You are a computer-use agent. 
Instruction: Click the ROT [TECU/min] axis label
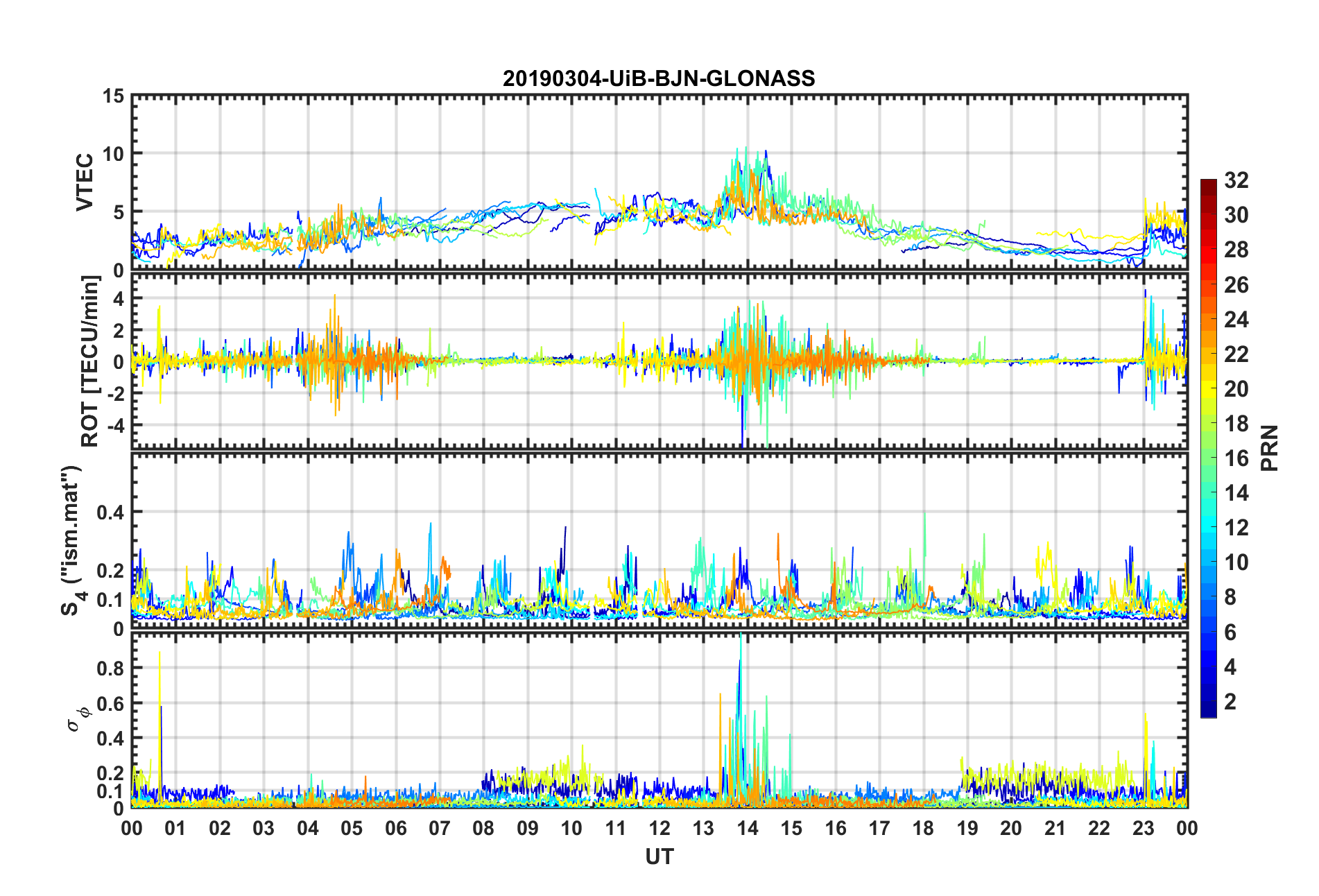pos(89,361)
